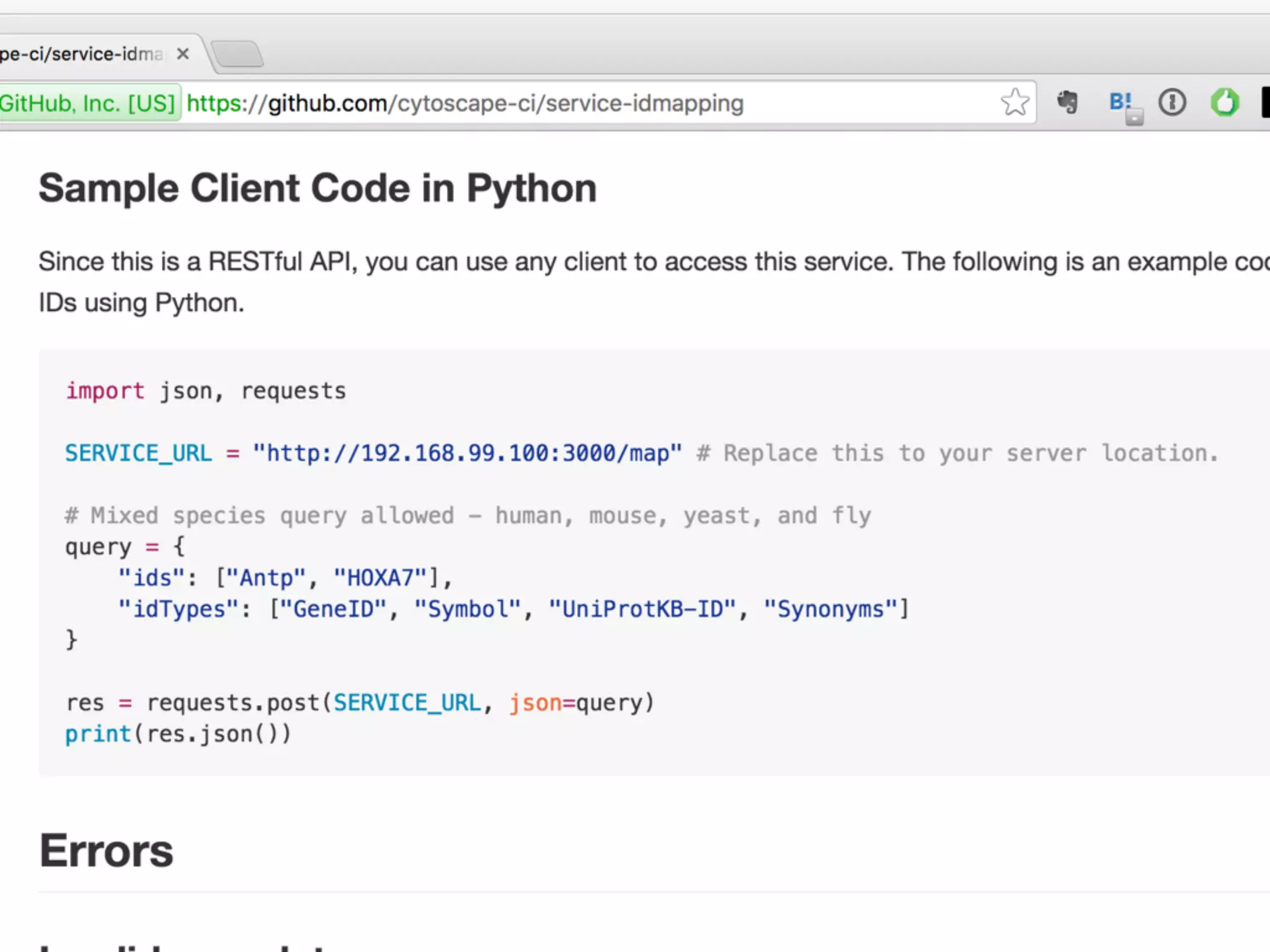Image resolution: width=1270 pixels, height=952 pixels.
Task: Close the service-idmapping browser tab
Action: click(182, 54)
